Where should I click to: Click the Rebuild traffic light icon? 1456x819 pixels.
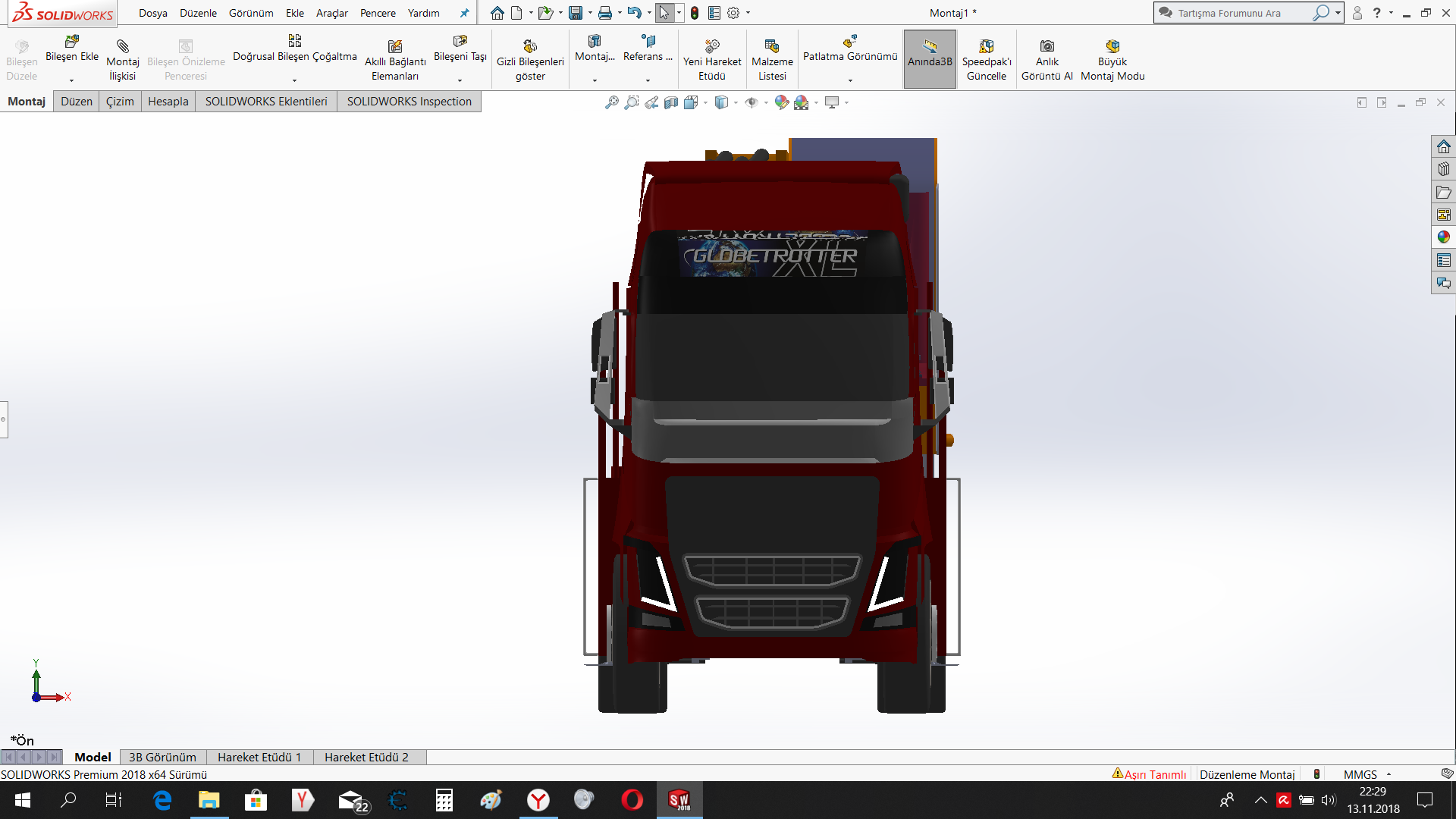coord(695,13)
